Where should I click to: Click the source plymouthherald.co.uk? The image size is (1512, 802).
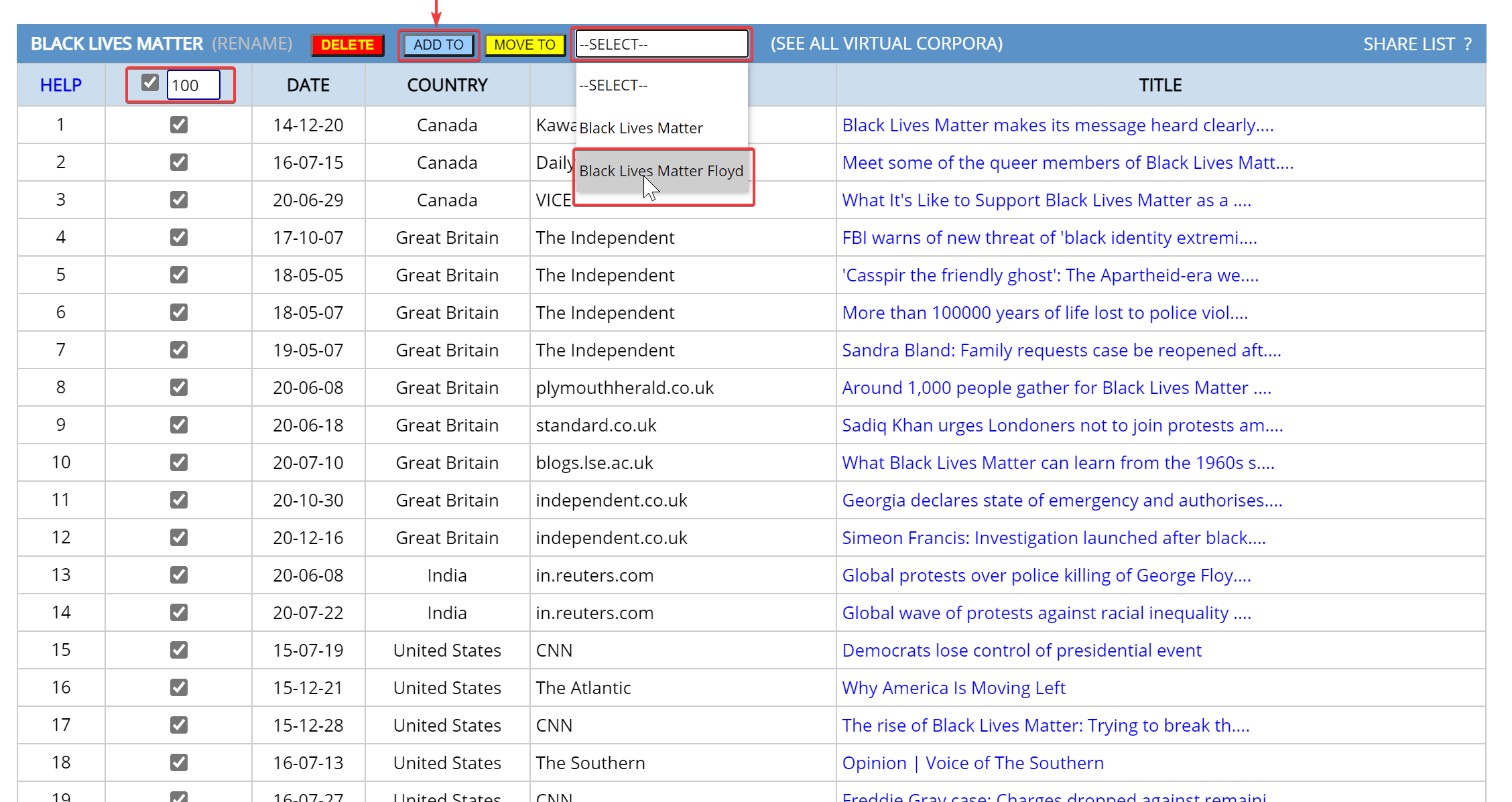pos(625,388)
